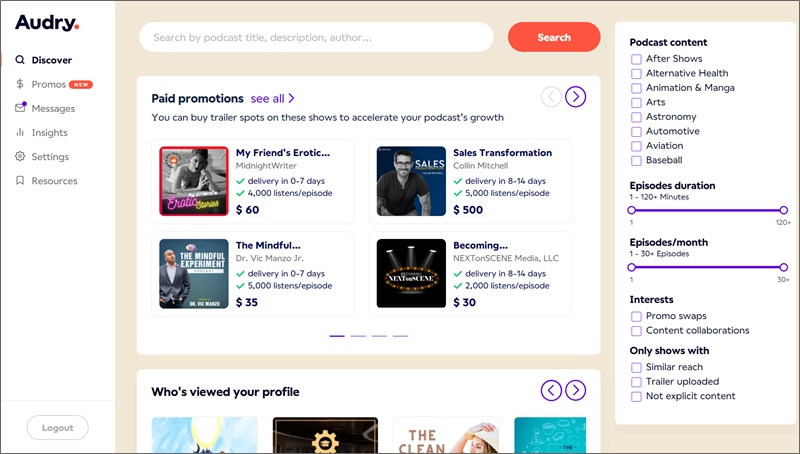The height and width of the screenshot is (454, 800).
Task: Click the Resources bookmark icon
Action: tap(20, 181)
